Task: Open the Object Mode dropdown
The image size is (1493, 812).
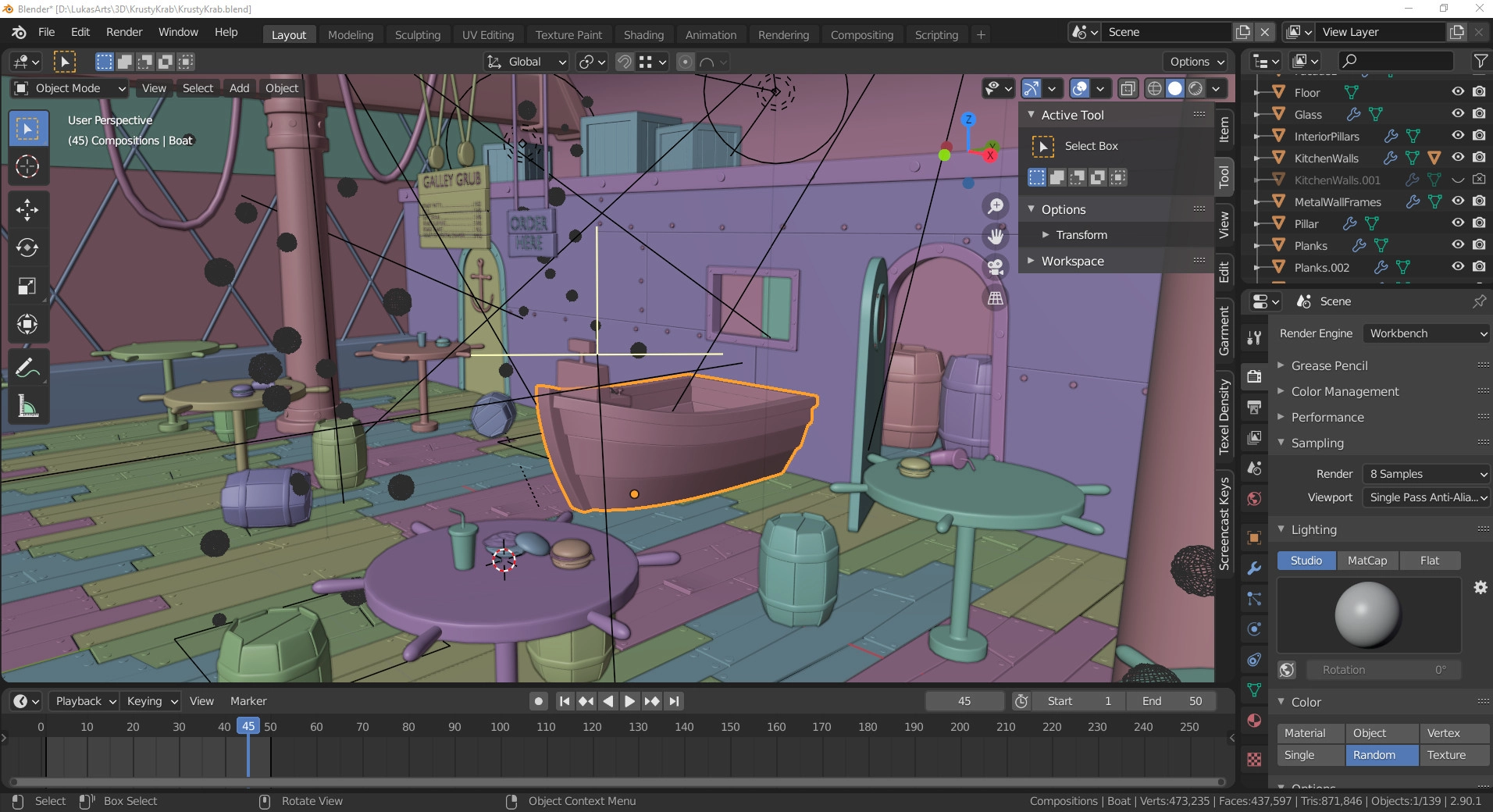Action: tap(69, 88)
